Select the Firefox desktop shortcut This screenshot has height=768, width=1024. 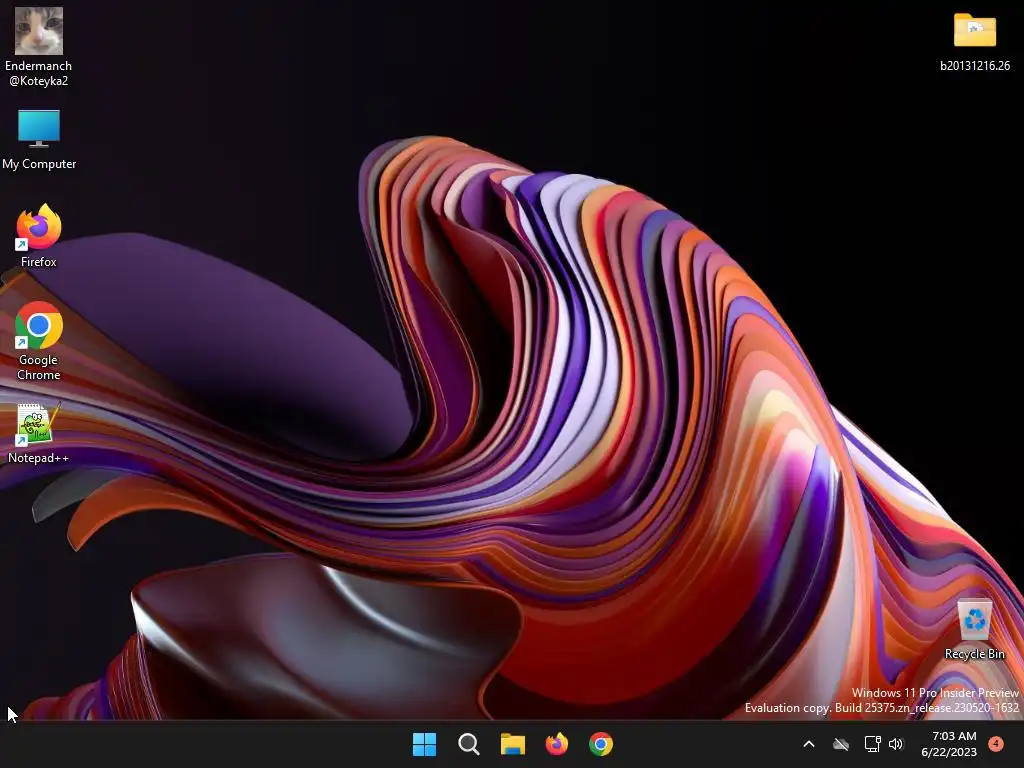click(39, 236)
